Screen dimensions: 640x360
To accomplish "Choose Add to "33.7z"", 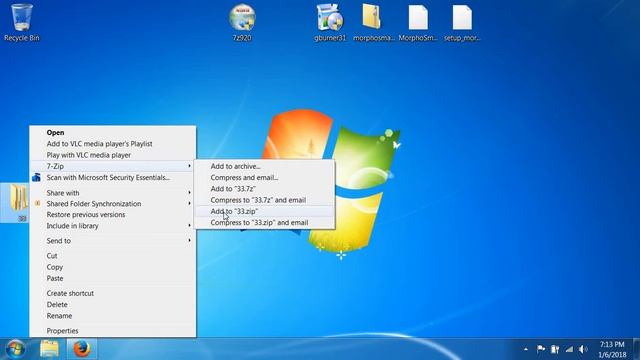I will click(x=264, y=189).
